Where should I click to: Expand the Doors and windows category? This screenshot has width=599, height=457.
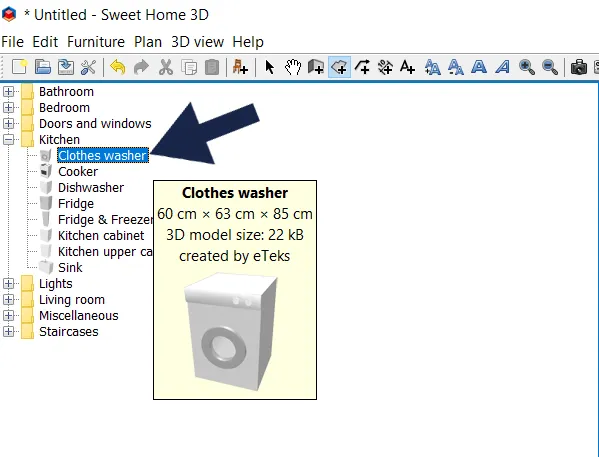pos(8,124)
